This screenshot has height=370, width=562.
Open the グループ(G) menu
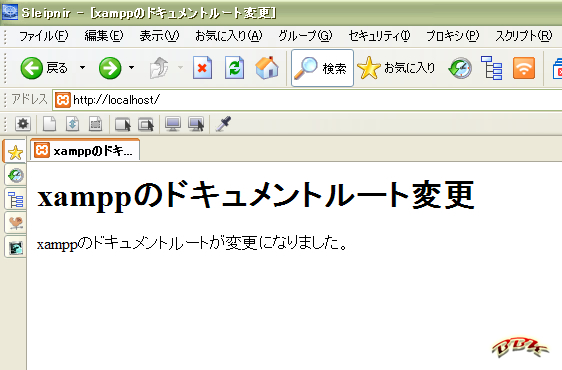[305, 36]
